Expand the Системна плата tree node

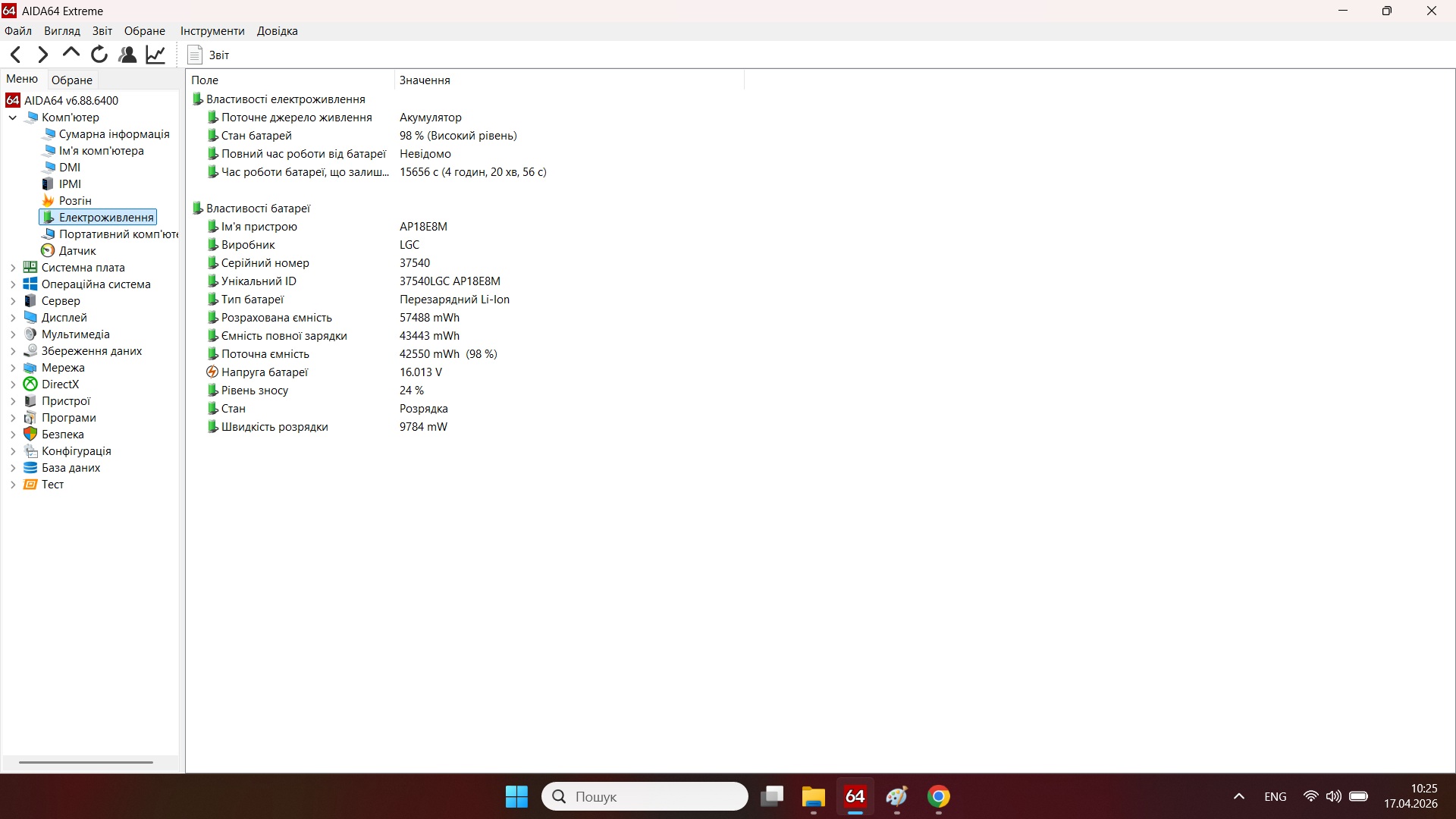point(12,267)
